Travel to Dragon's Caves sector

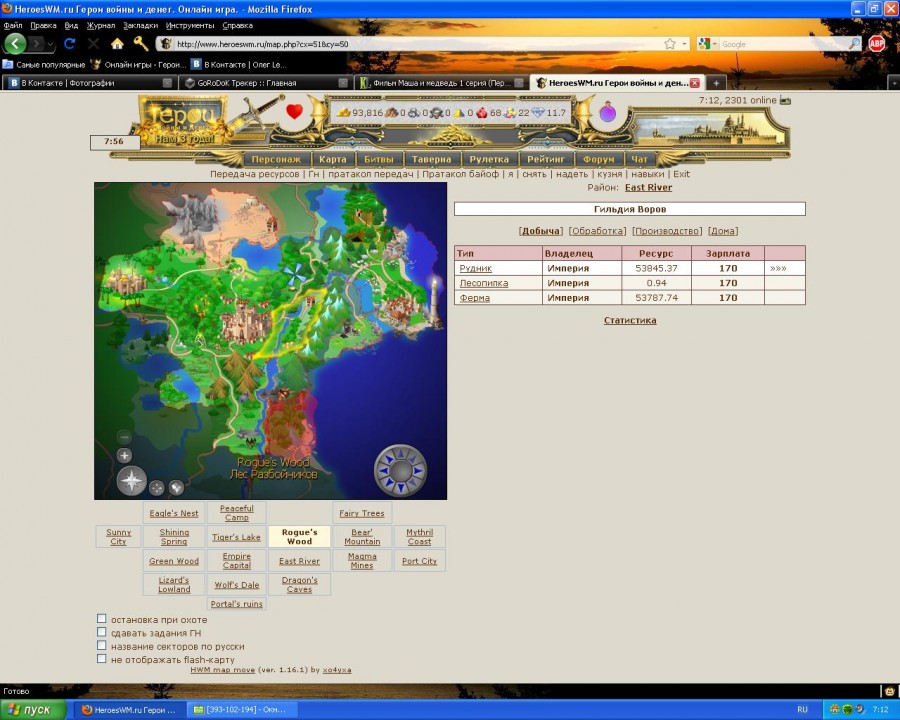pos(300,584)
